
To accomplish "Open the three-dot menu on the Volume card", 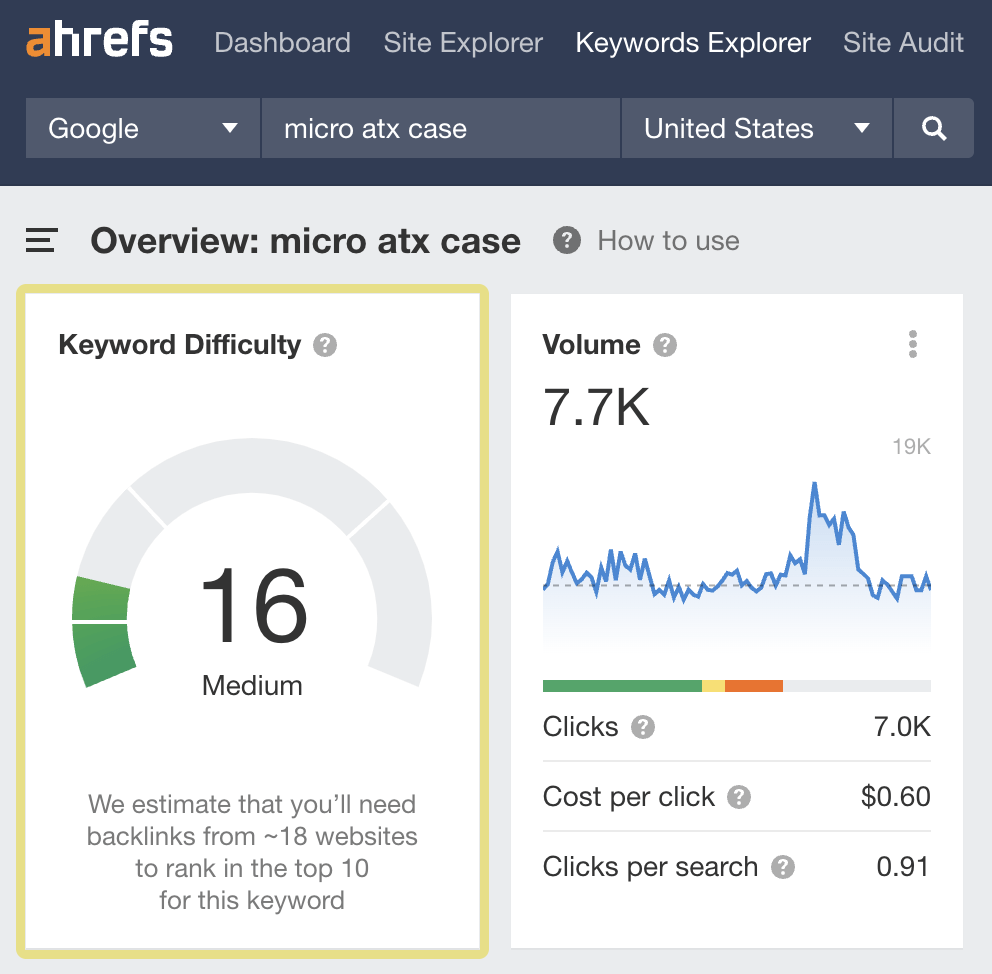I will [x=912, y=344].
